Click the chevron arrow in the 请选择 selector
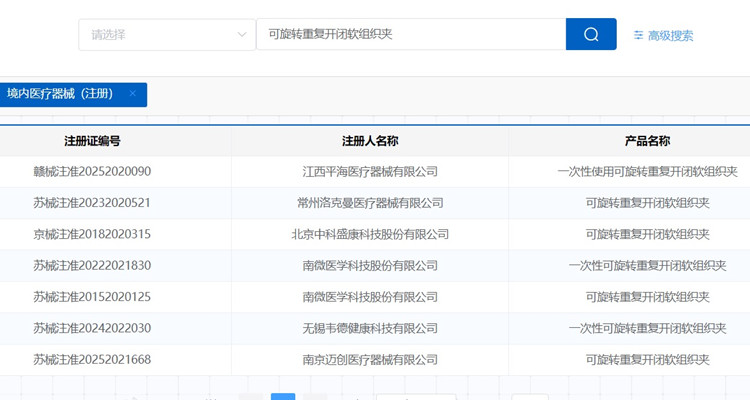This screenshot has width=750, height=400. (242, 35)
